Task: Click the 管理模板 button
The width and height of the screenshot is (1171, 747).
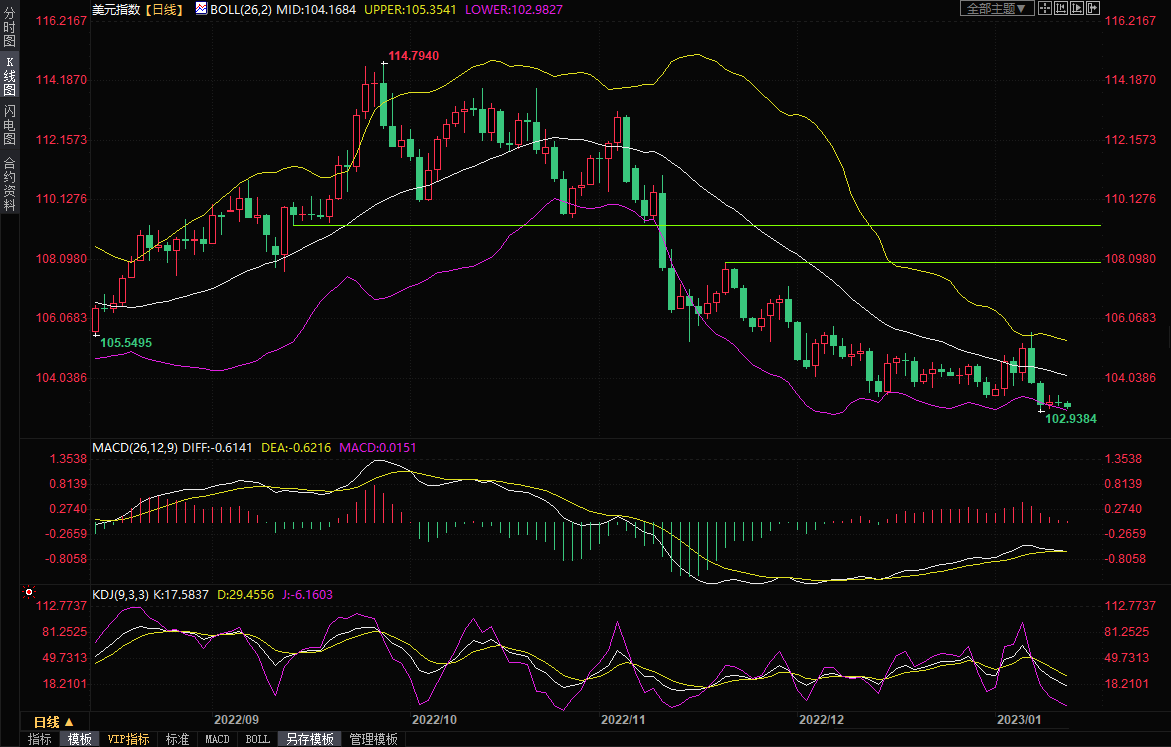Action: pyautogui.click(x=373, y=739)
